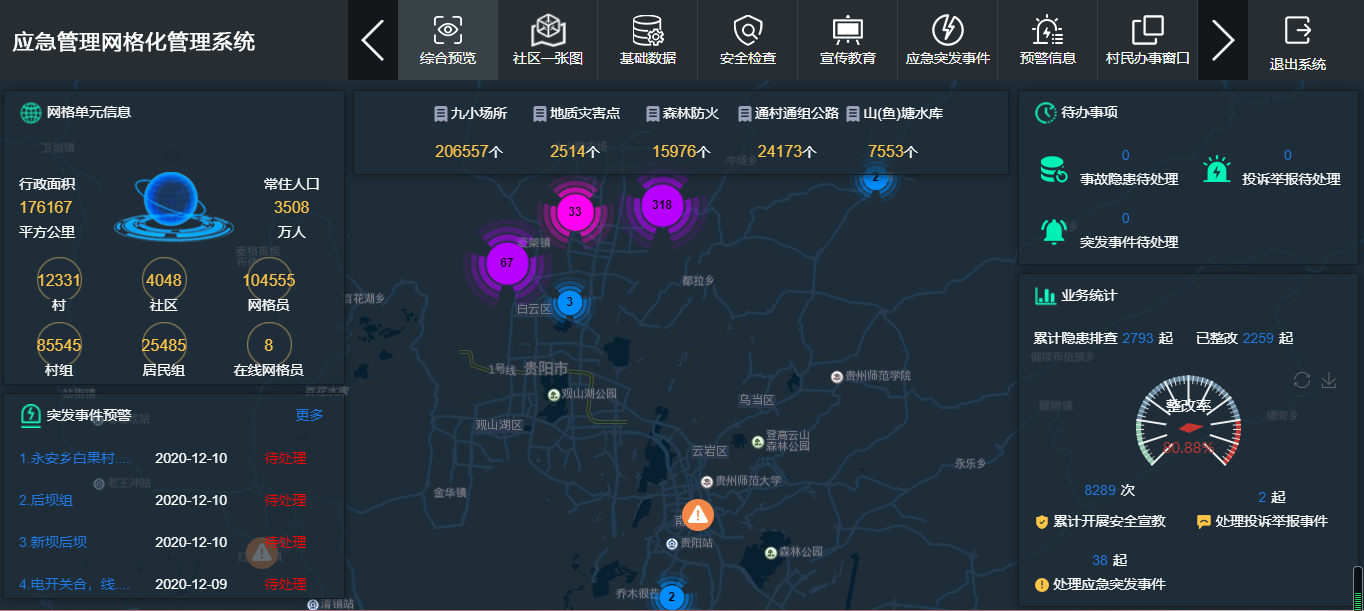Viewport: 1364px width, 611px height.
Task: Open the 社区一张图 community map icon
Action: pyautogui.click(x=547, y=31)
